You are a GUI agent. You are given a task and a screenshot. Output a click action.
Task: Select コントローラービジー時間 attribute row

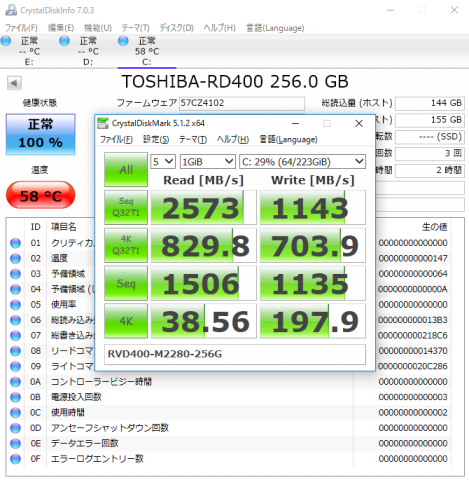[230, 382]
